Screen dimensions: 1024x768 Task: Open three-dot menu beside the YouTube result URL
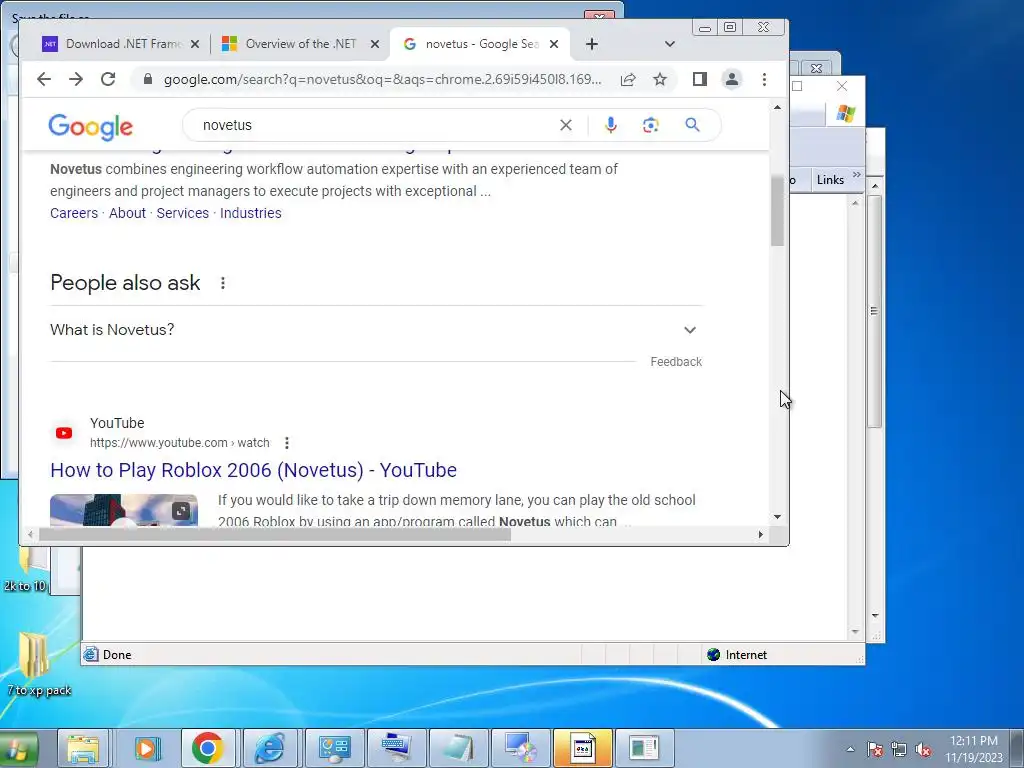287,443
